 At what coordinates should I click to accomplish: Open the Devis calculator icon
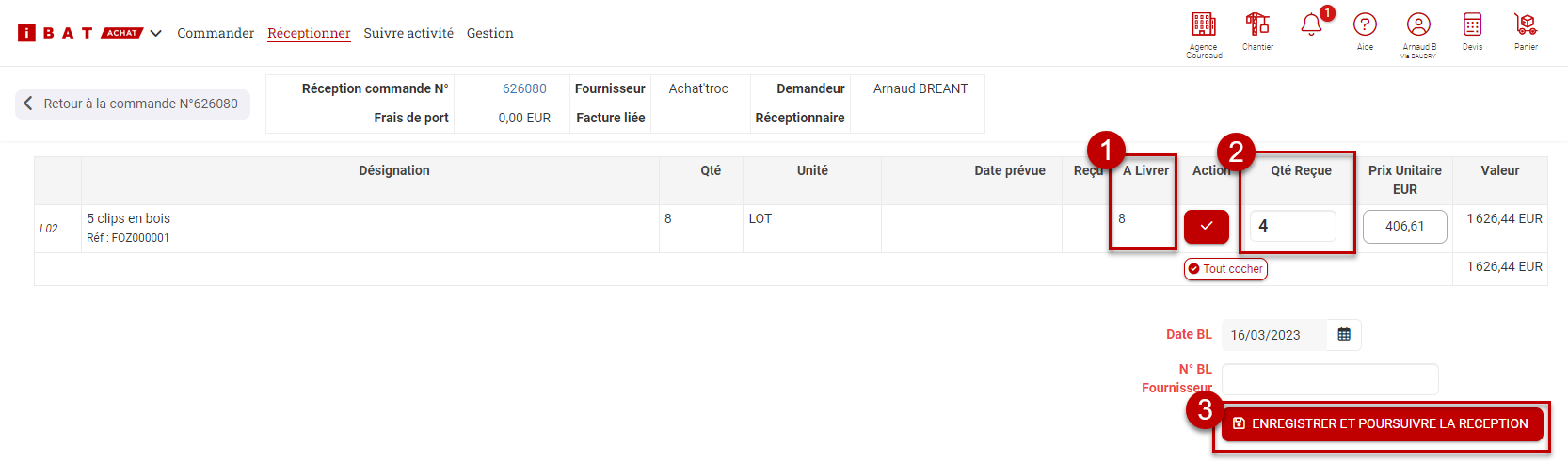pyautogui.click(x=1472, y=25)
